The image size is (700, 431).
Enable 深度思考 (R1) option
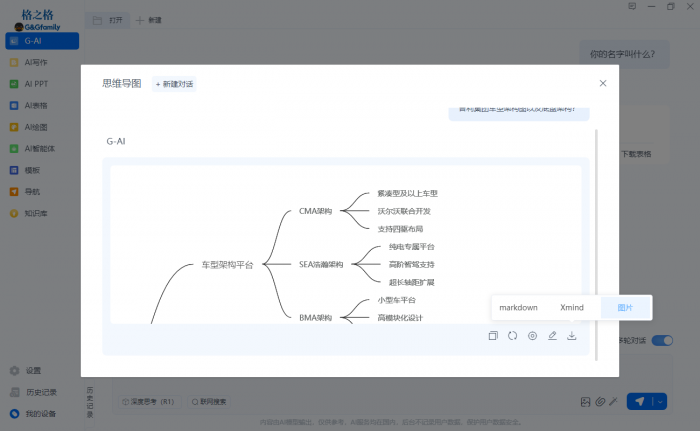[x=150, y=402]
